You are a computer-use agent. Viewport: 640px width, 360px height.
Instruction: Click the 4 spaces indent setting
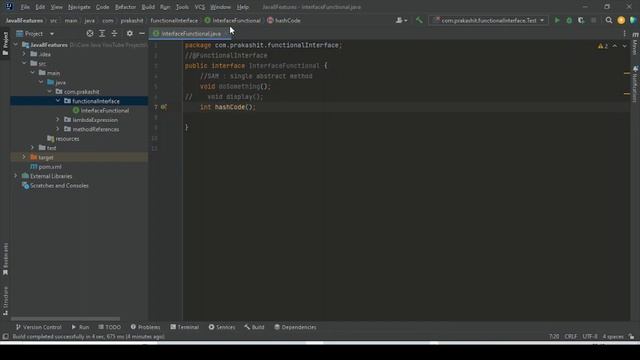tap(613, 336)
